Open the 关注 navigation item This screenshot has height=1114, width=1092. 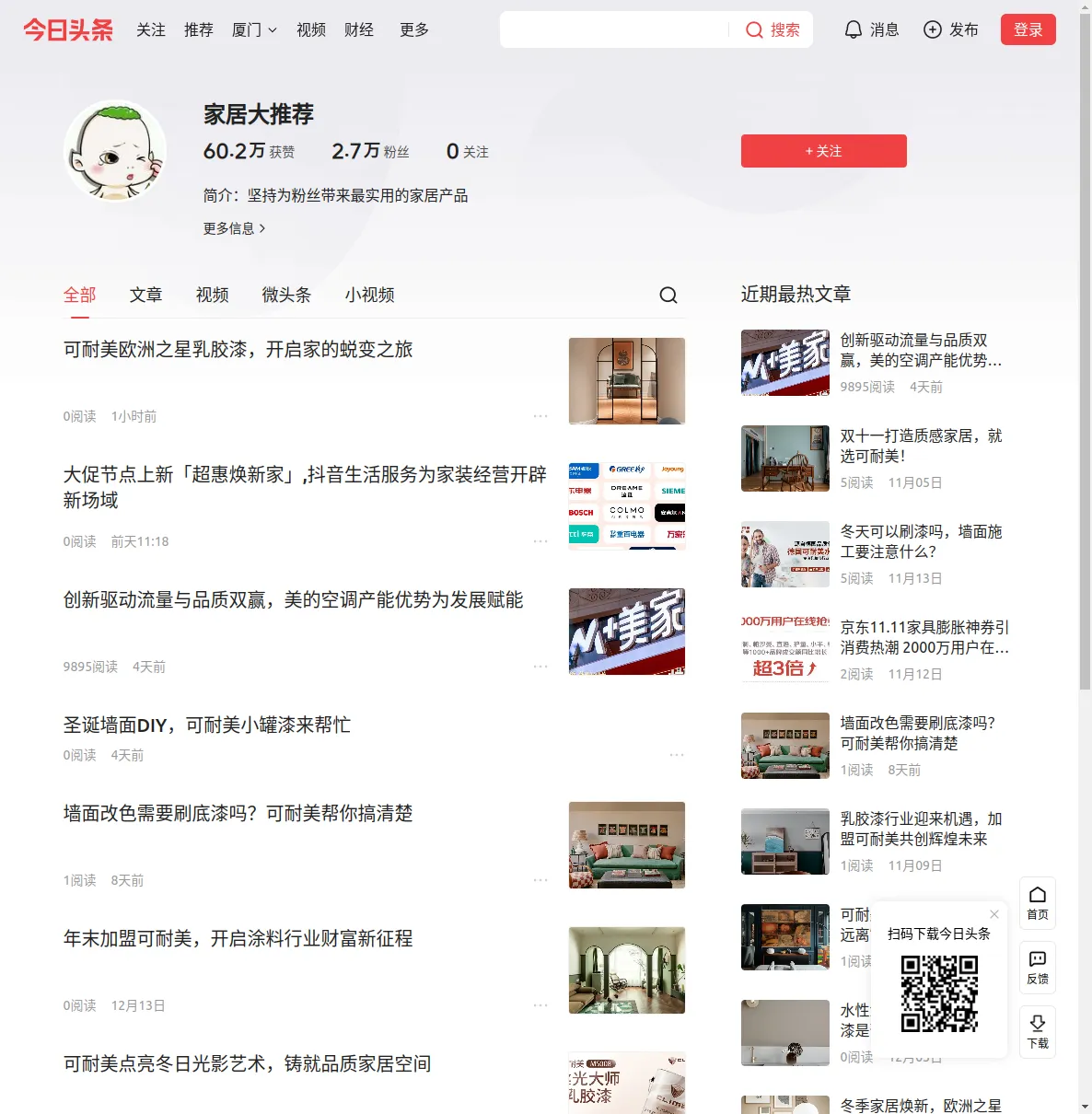click(151, 29)
